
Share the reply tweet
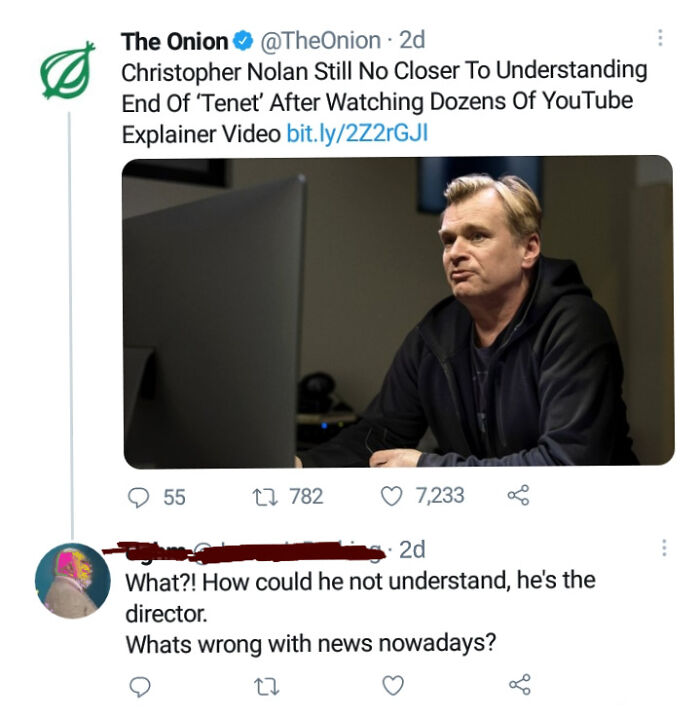[x=520, y=685]
